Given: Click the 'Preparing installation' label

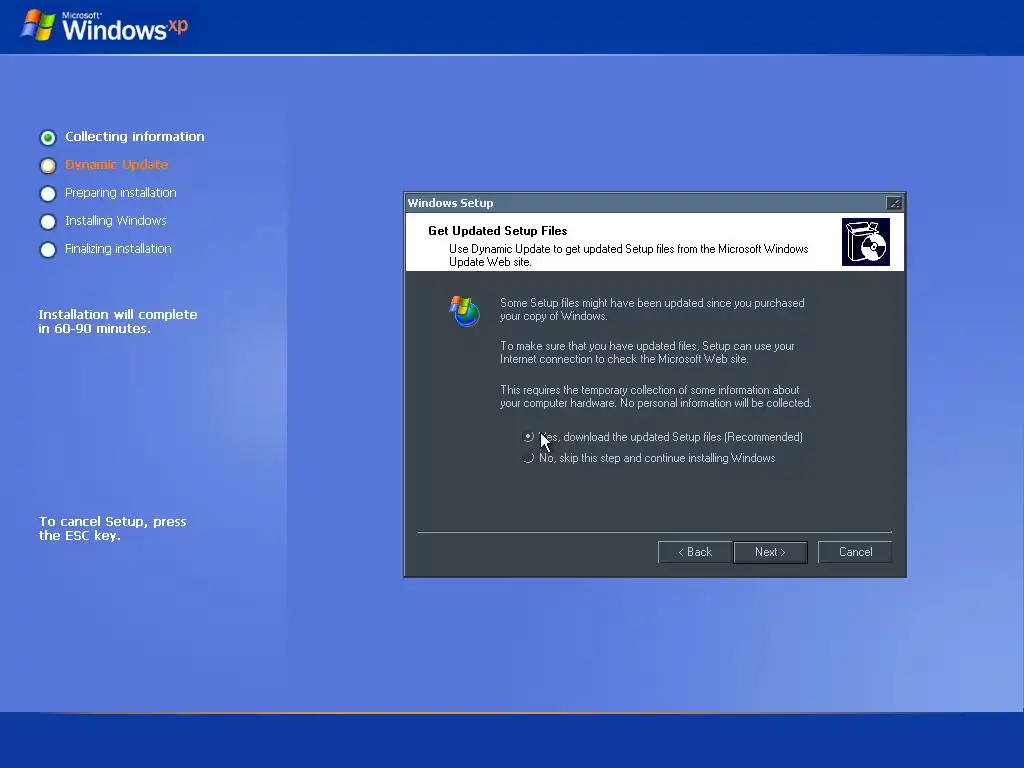Looking at the screenshot, I should (121, 193).
